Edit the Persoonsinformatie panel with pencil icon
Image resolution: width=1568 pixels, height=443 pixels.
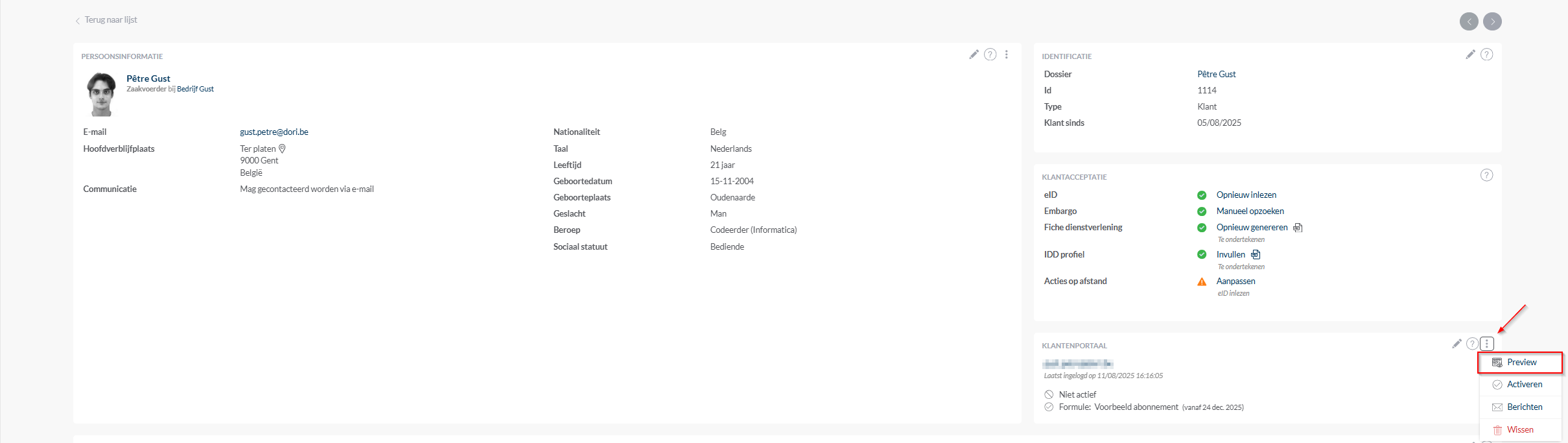(x=974, y=54)
